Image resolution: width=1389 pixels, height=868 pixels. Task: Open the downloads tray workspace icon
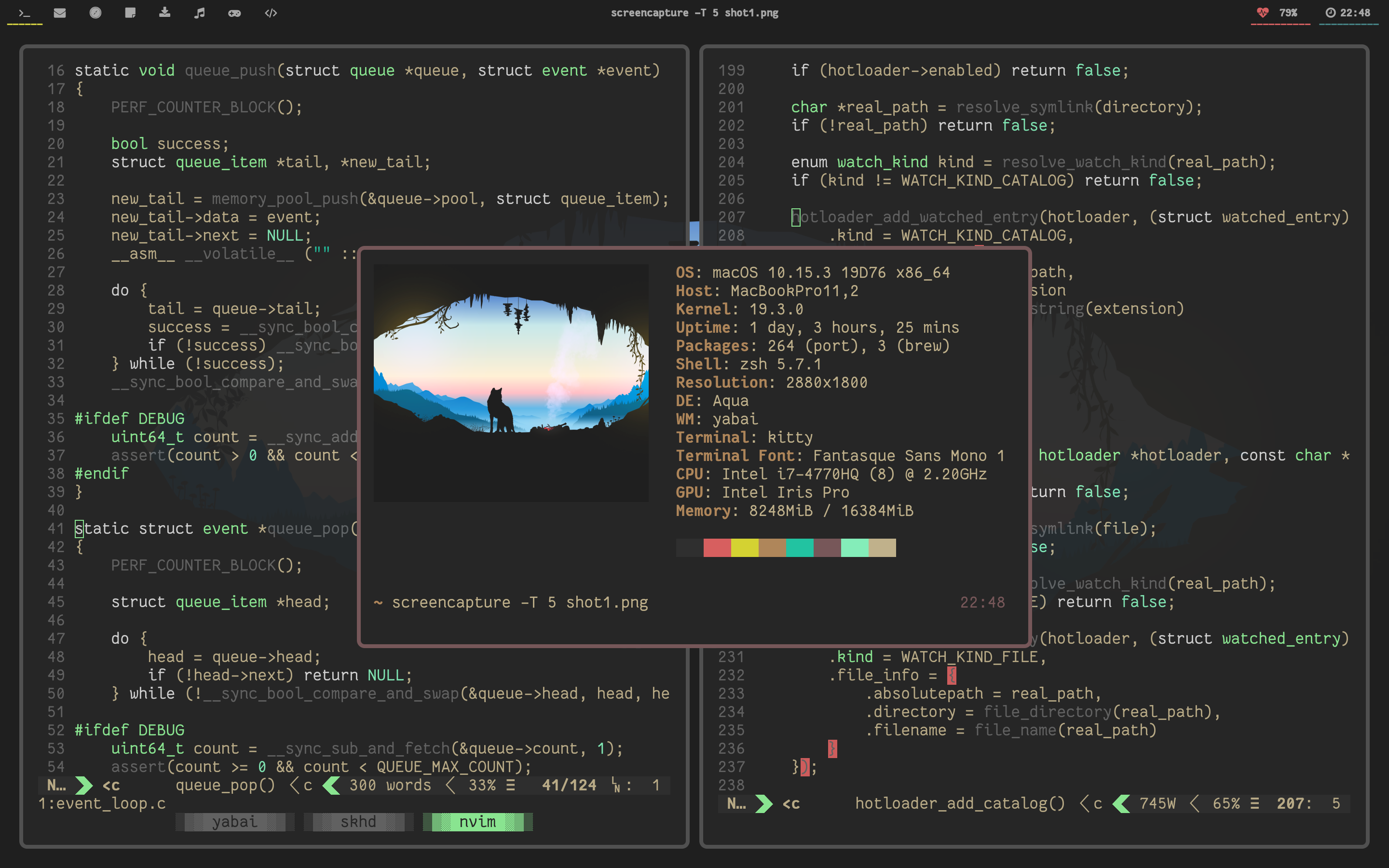click(165, 13)
